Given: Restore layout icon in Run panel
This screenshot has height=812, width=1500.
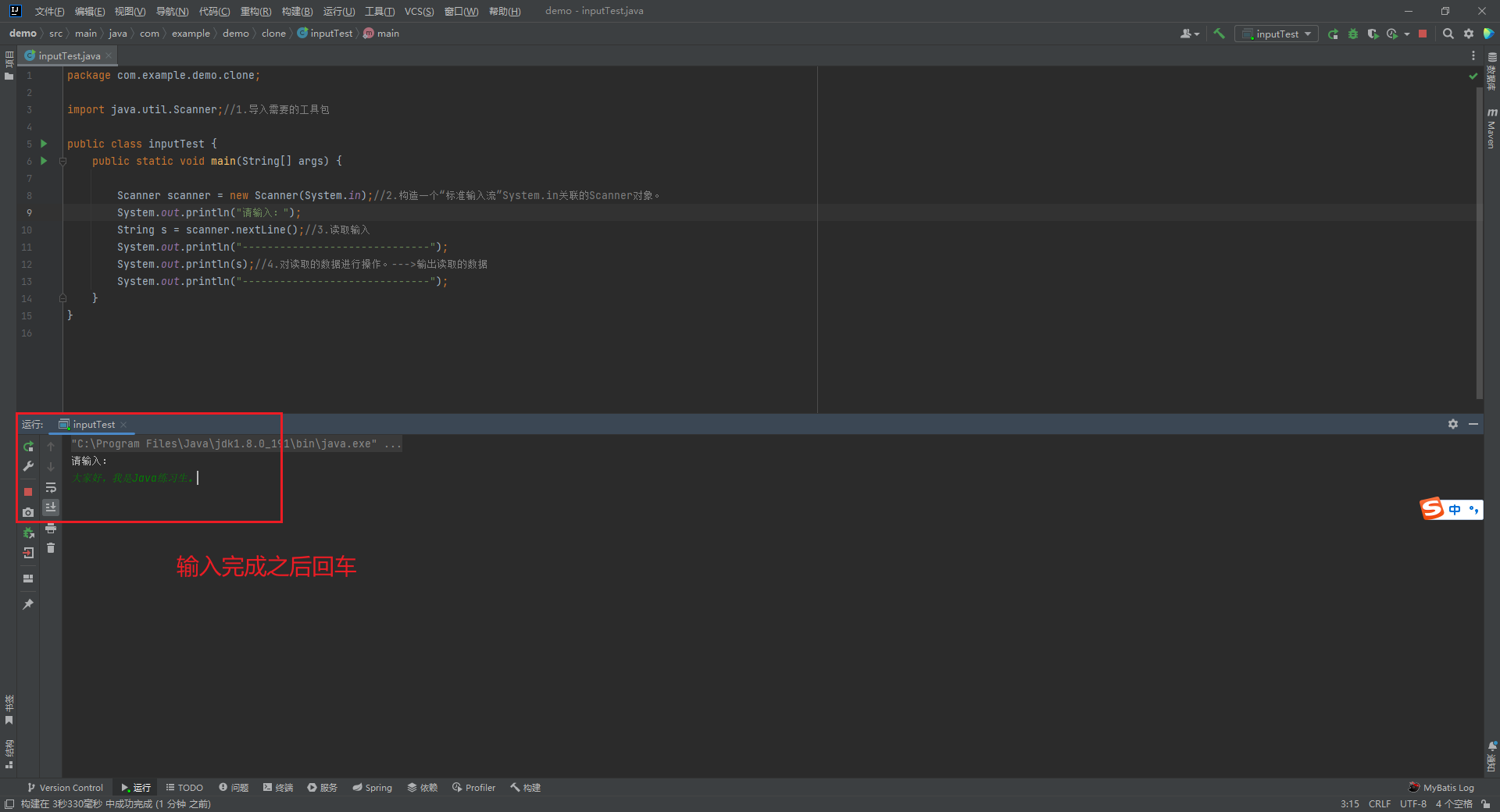Looking at the screenshot, I should [28, 579].
